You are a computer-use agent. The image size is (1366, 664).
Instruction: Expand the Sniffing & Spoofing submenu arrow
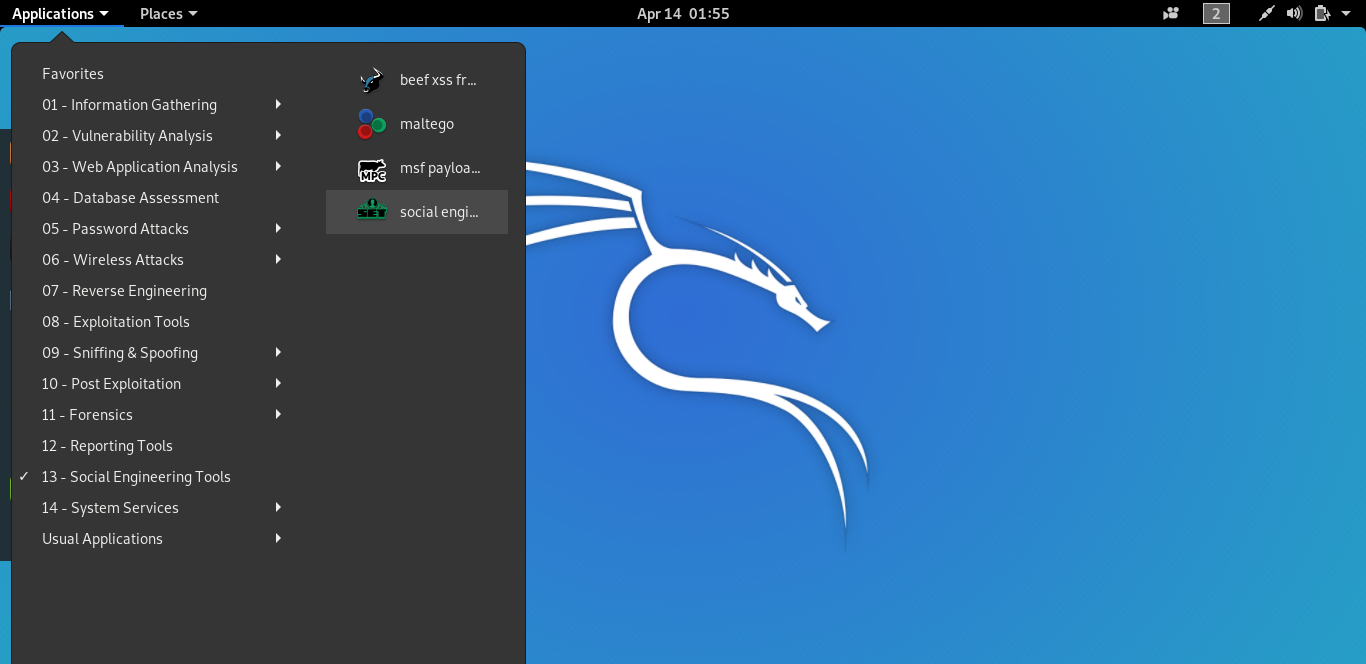coord(278,352)
